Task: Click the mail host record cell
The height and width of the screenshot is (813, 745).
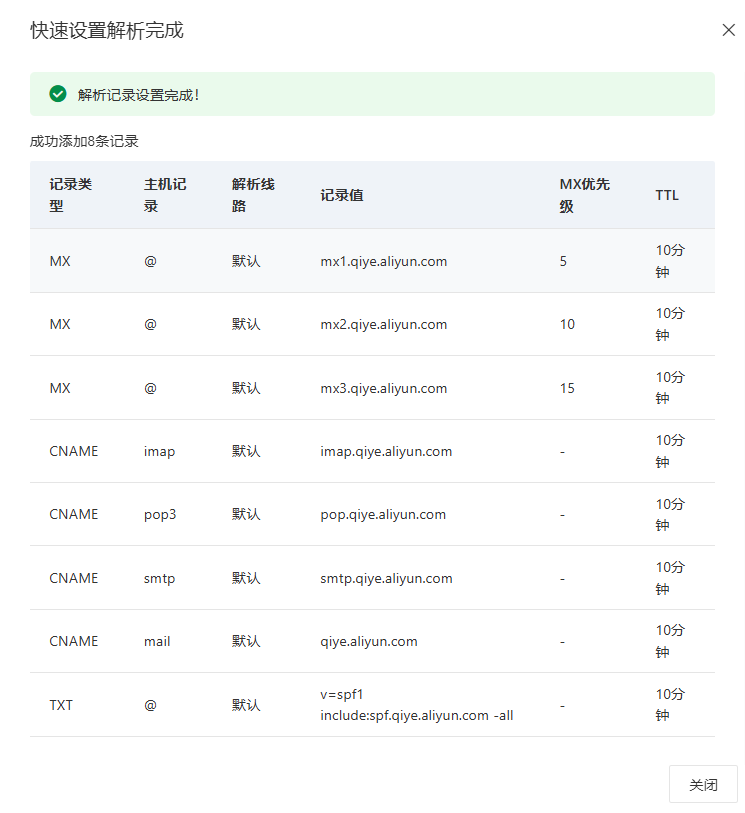Action: pos(157,642)
